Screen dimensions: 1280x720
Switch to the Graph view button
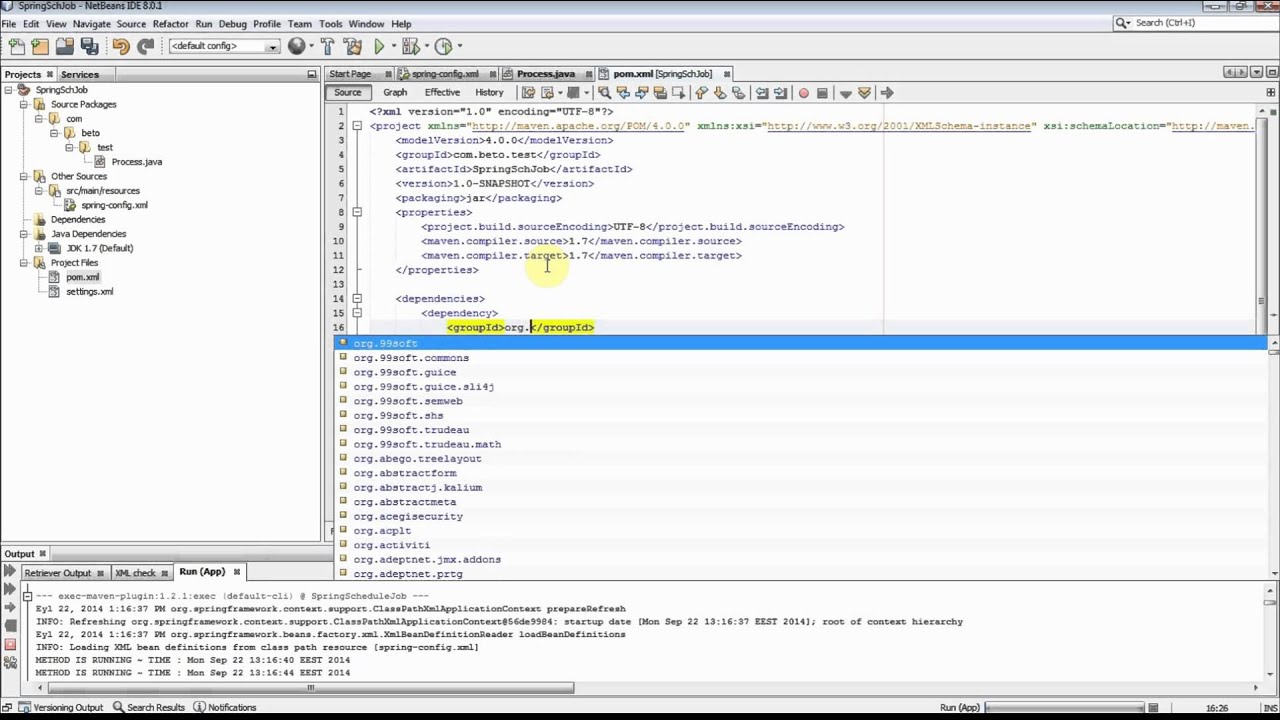click(395, 93)
